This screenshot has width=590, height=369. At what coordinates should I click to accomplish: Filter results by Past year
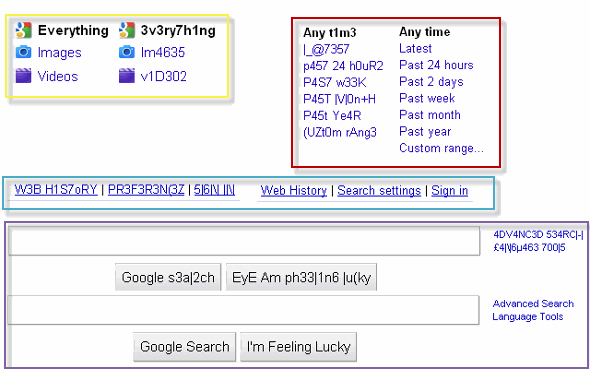(425, 132)
